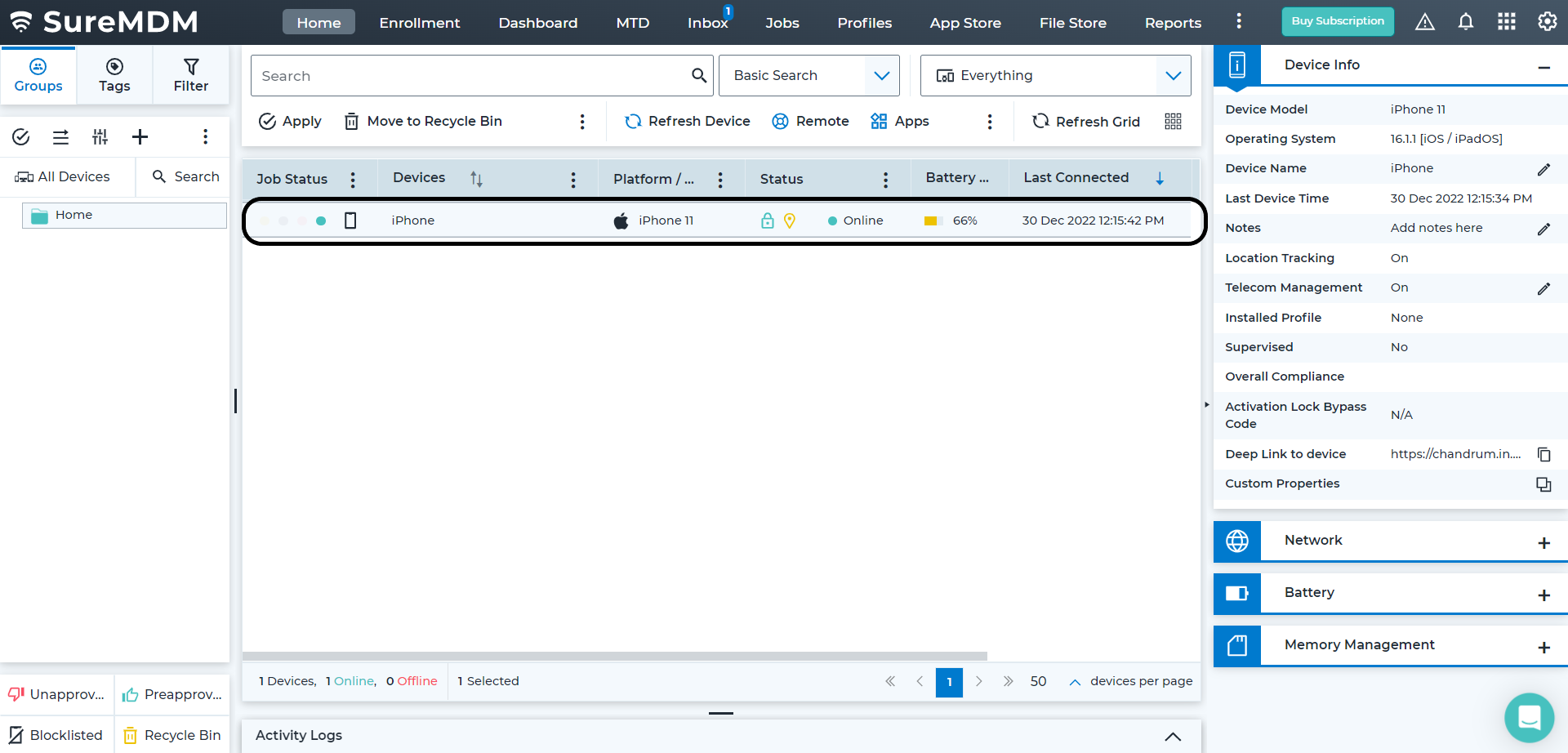Image resolution: width=1568 pixels, height=753 pixels.
Task: Copy the Deep Link to device
Action: pos(1543,454)
